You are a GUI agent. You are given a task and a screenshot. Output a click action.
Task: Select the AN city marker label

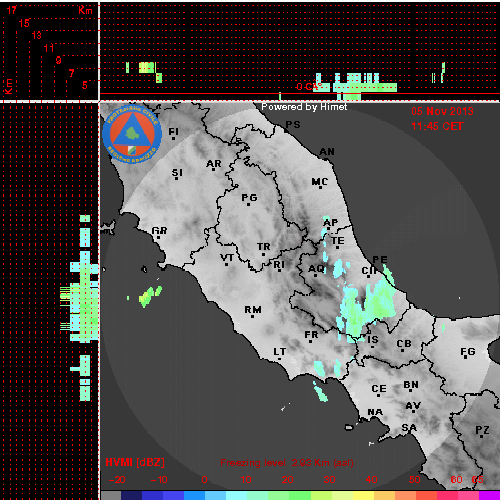pyautogui.click(x=327, y=152)
